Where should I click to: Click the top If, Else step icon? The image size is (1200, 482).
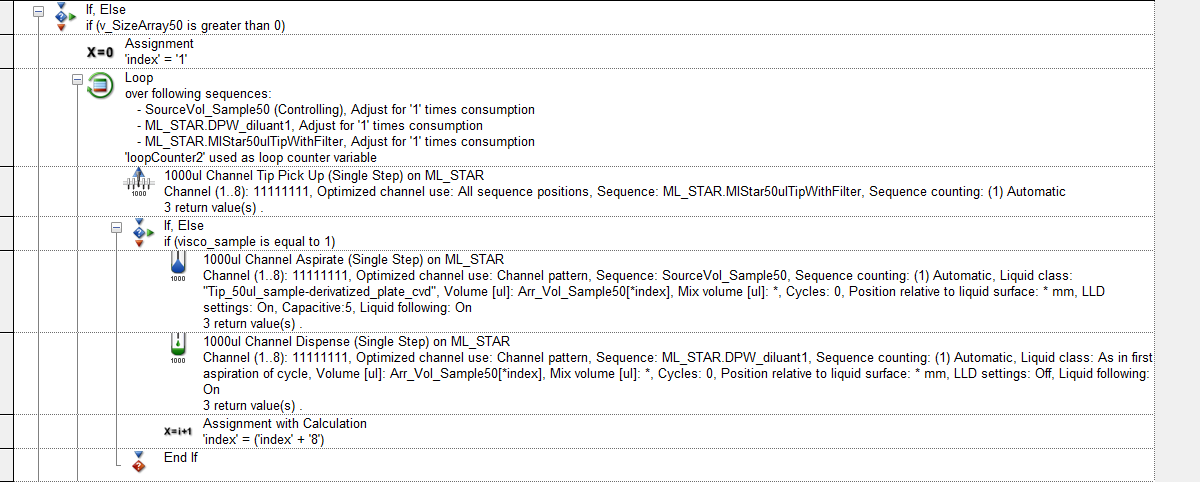[62, 17]
